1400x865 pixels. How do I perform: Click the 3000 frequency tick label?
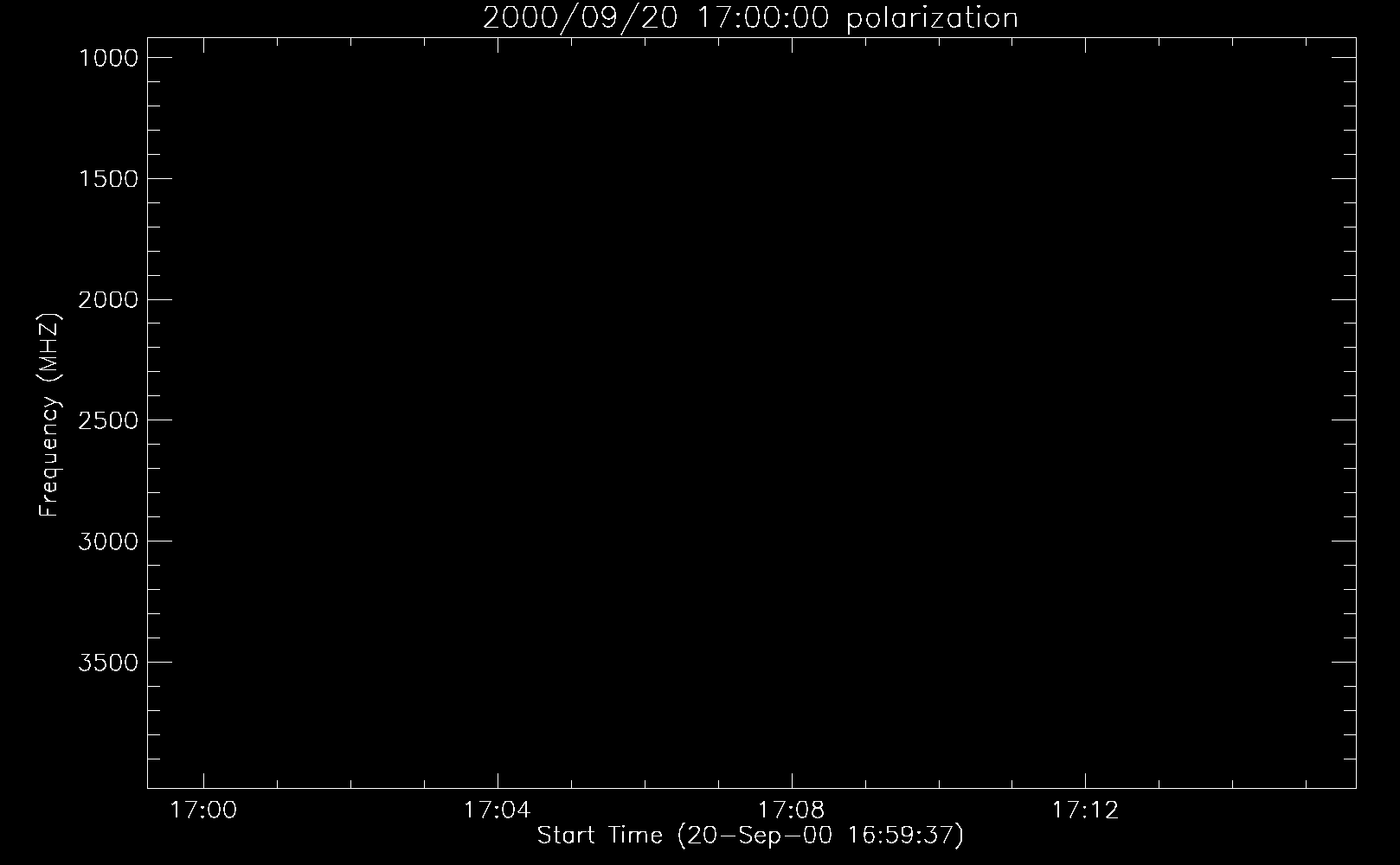[x=107, y=541]
